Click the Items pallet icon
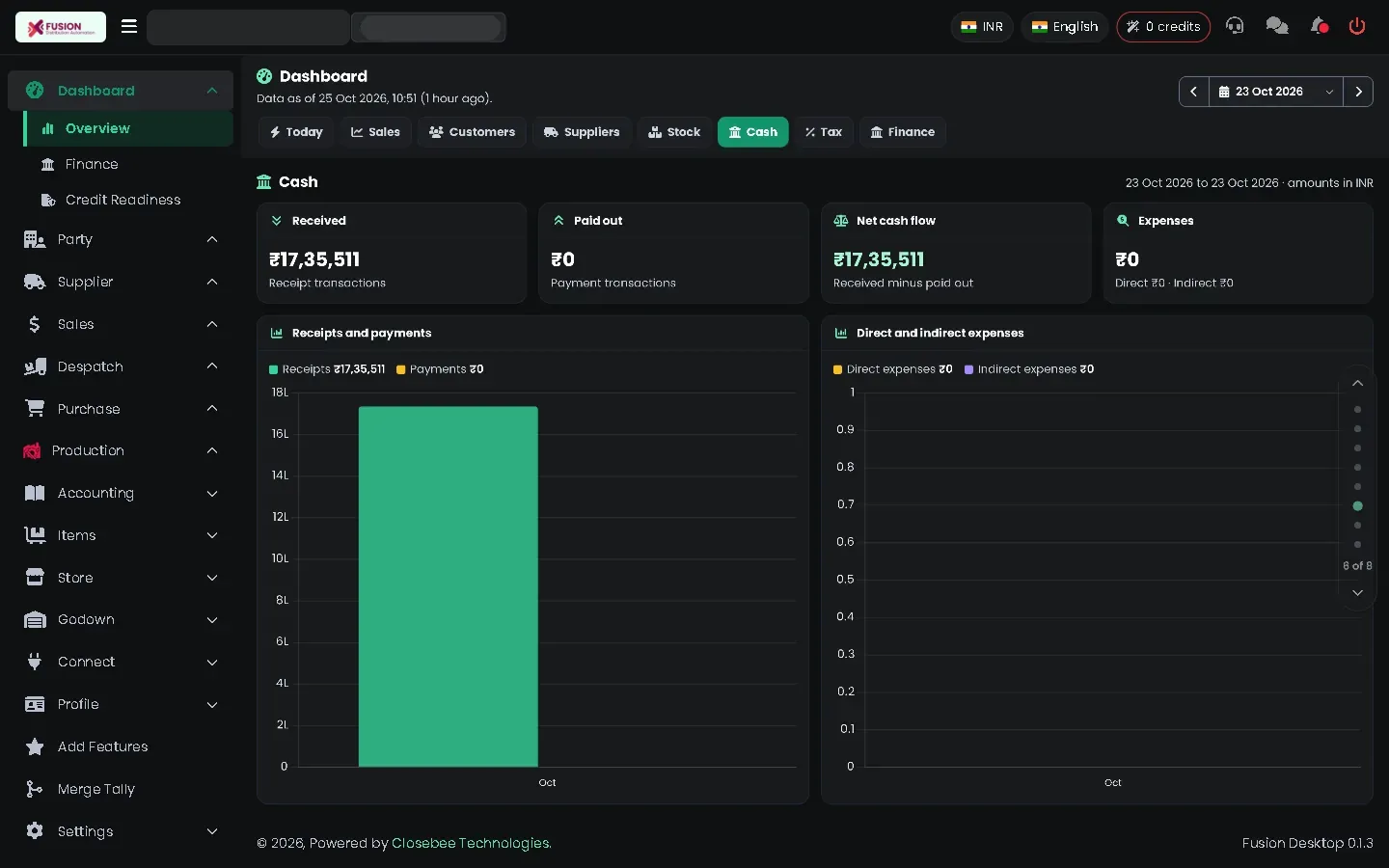The height and width of the screenshot is (868, 1389). pyautogui.click(x=35, y=535)
